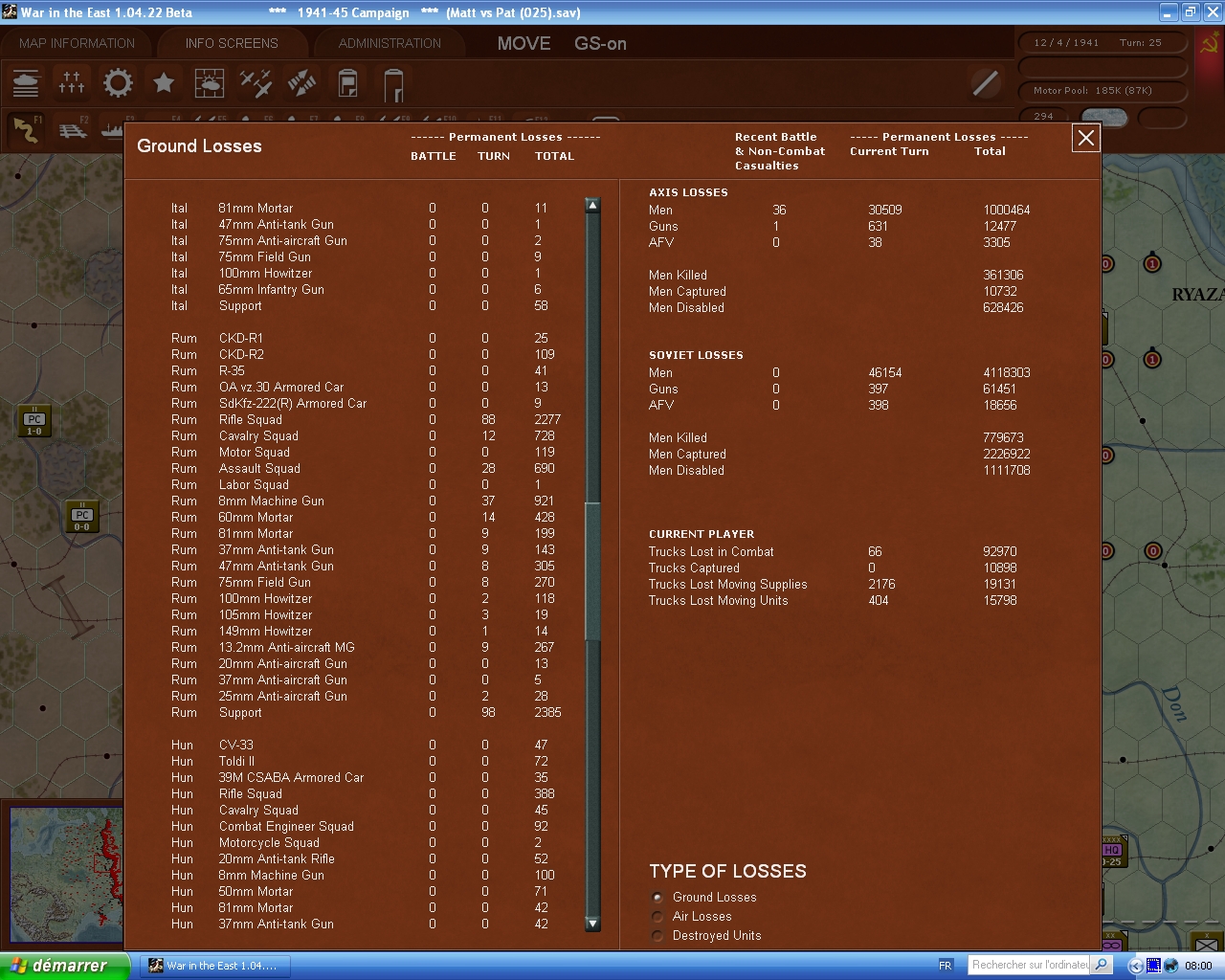The image size is (1225, 980).
Task: Click Soviet Men Captured 2226922 value
Action: [1007, 455]
